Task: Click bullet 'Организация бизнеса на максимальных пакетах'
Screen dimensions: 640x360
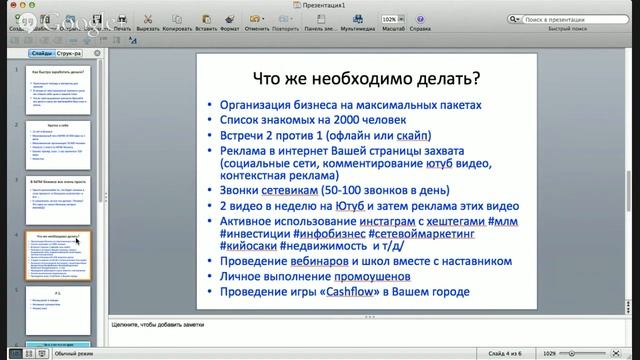Action: (351, 105)
